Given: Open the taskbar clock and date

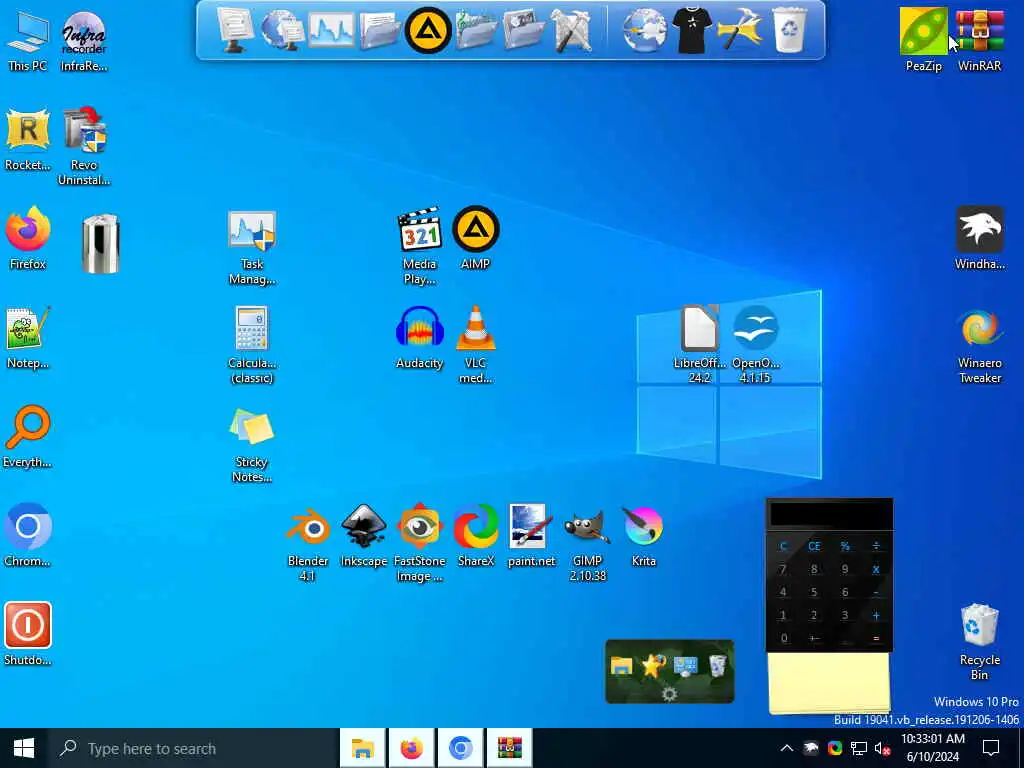Looking at the screenshot, I should click(x=933, y=748).
